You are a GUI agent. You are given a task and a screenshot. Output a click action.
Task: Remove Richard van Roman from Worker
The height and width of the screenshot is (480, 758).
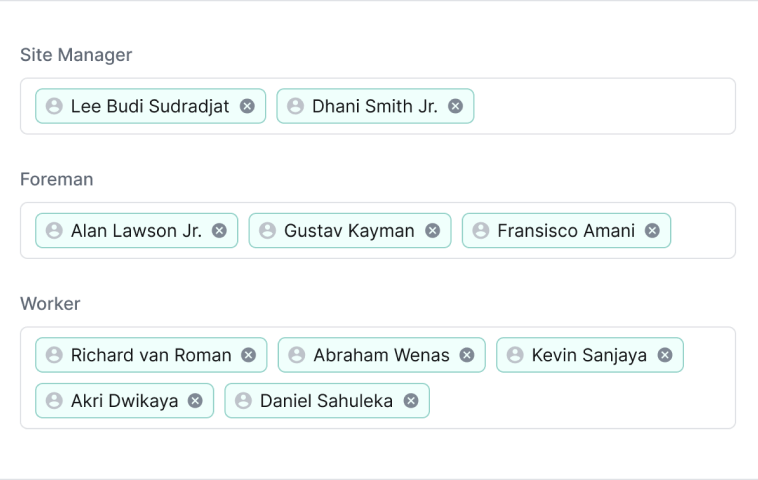[248, 355]
